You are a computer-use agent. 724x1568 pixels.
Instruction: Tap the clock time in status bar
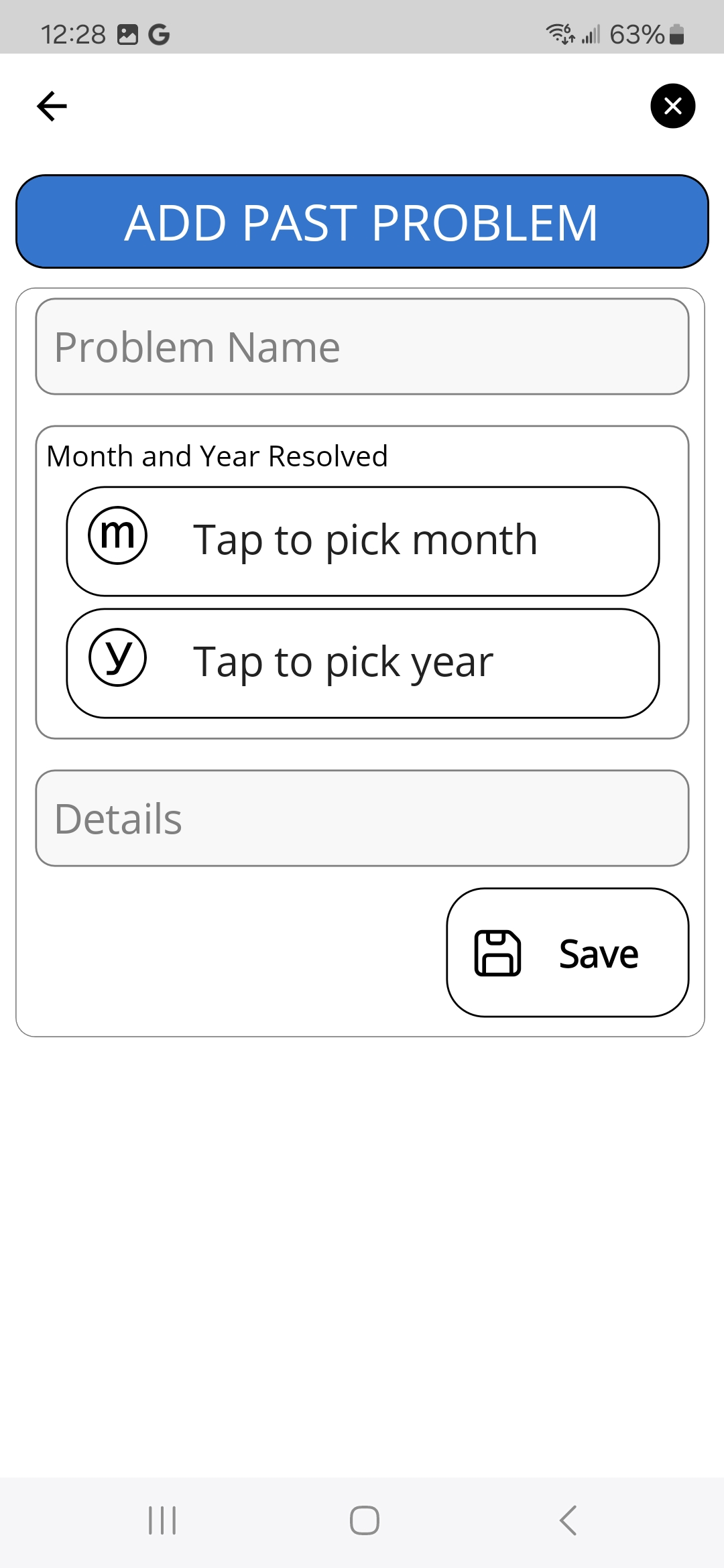[73, 34]
